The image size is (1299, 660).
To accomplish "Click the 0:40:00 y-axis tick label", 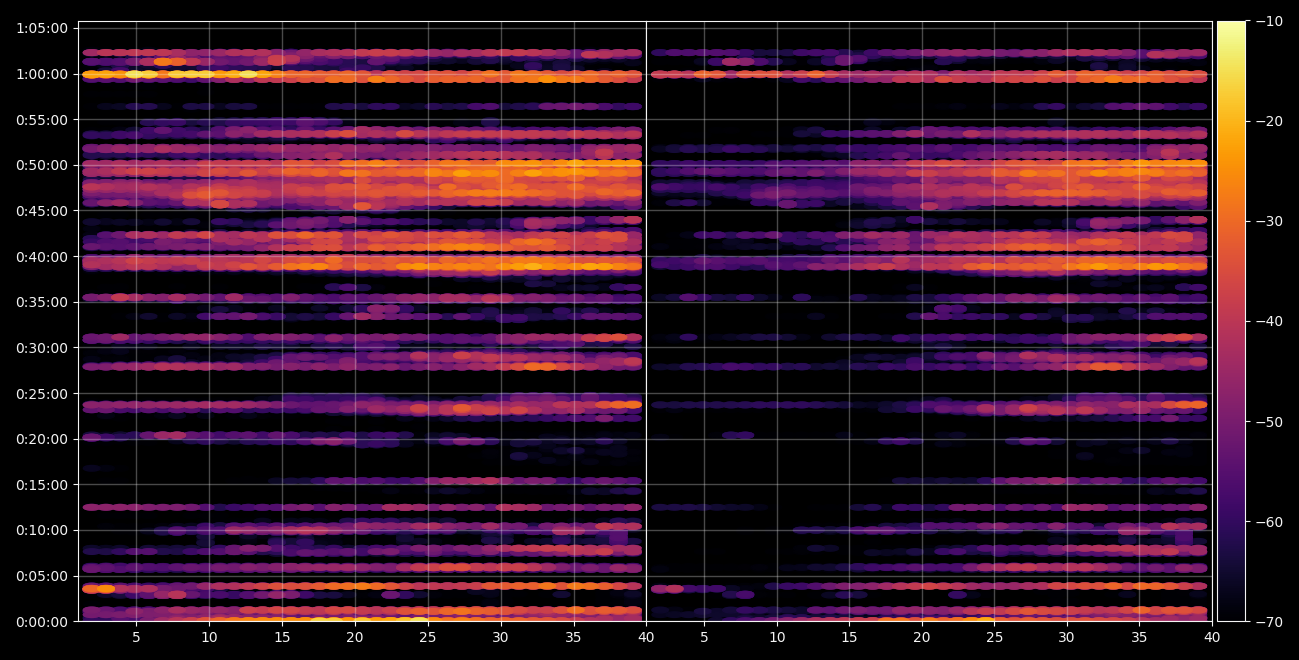I will (41, 257).
